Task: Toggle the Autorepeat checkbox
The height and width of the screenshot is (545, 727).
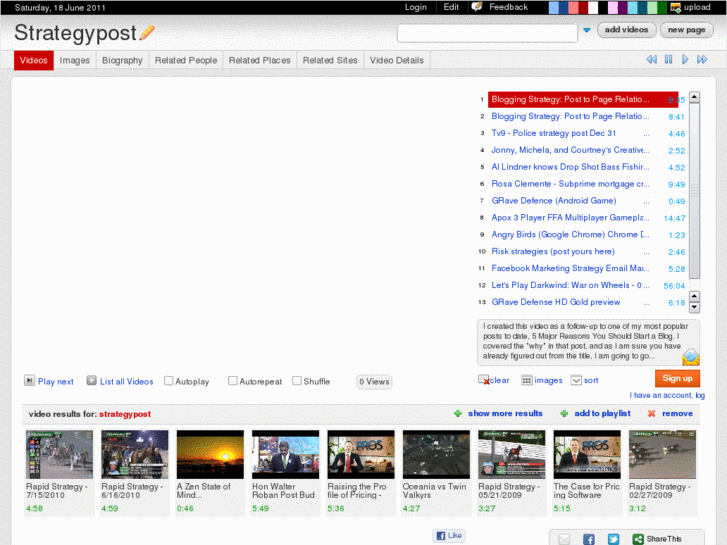Action: 233,381
